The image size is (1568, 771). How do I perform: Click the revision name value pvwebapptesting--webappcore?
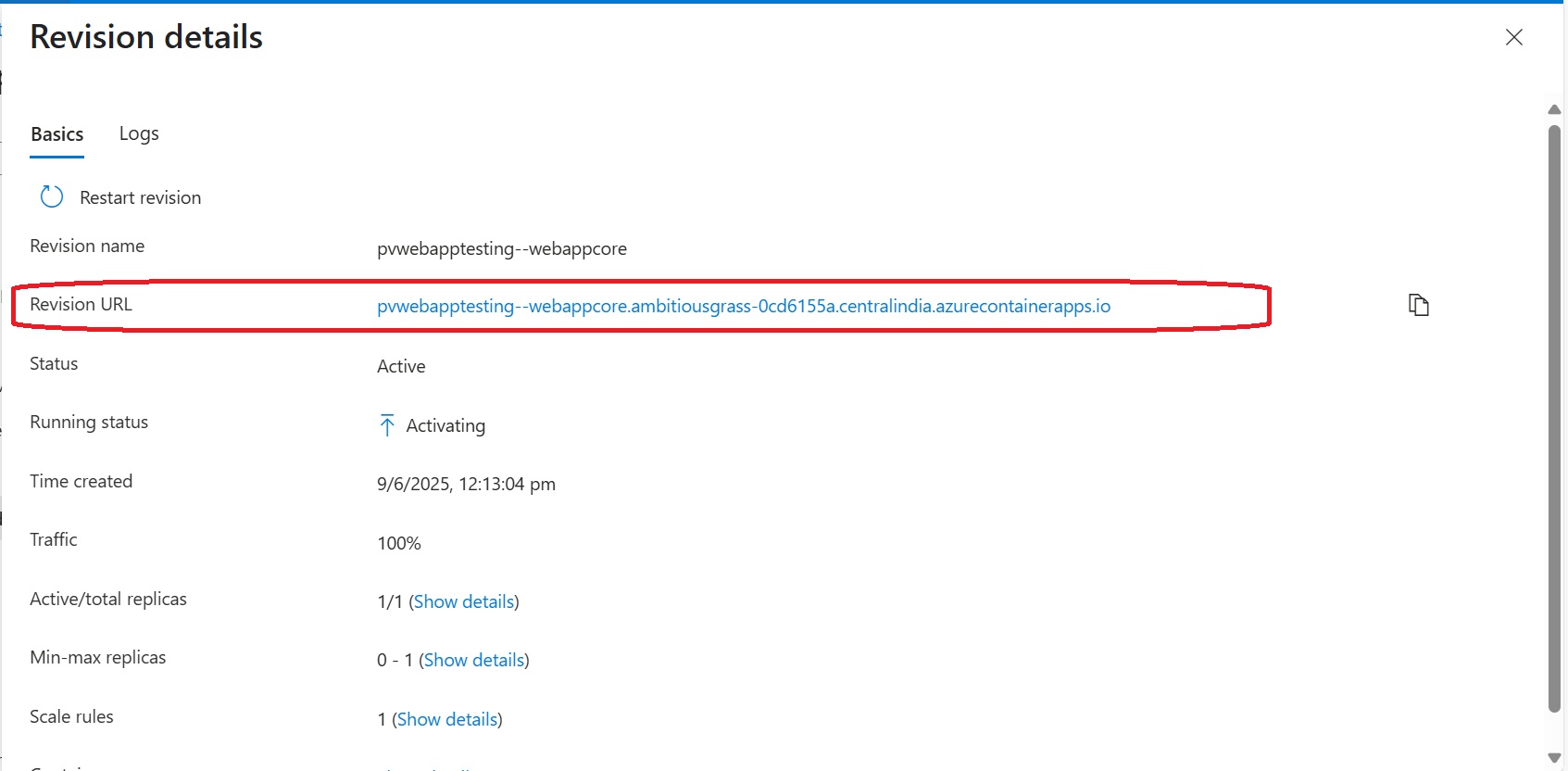click(x=501, y=249)
